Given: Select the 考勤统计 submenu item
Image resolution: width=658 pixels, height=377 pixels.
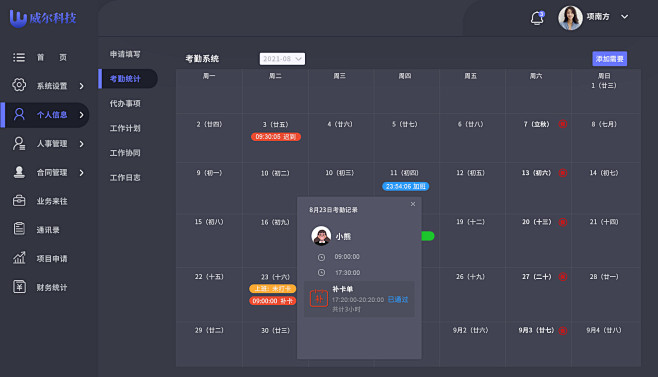Looking at the screenshot, I should pos(128,79).
